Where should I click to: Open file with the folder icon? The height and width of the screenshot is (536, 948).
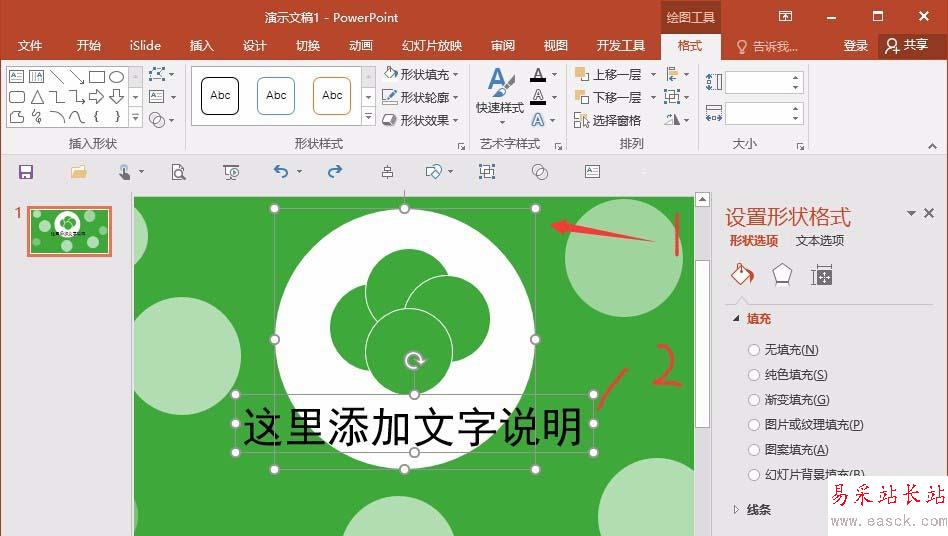[x=79, y=172]
